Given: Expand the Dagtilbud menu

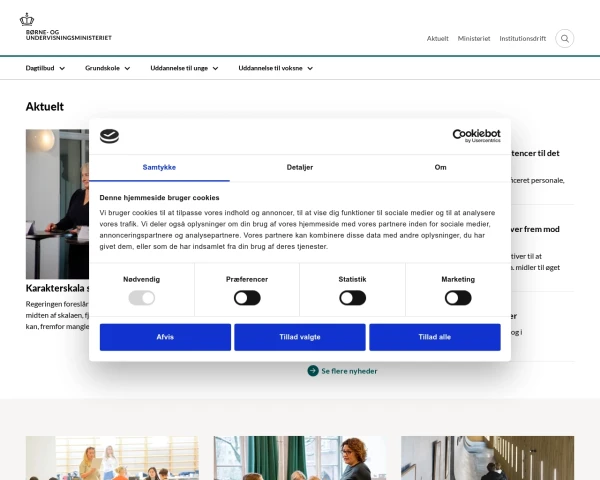Looking at the screenshot, I should (45, 68).
